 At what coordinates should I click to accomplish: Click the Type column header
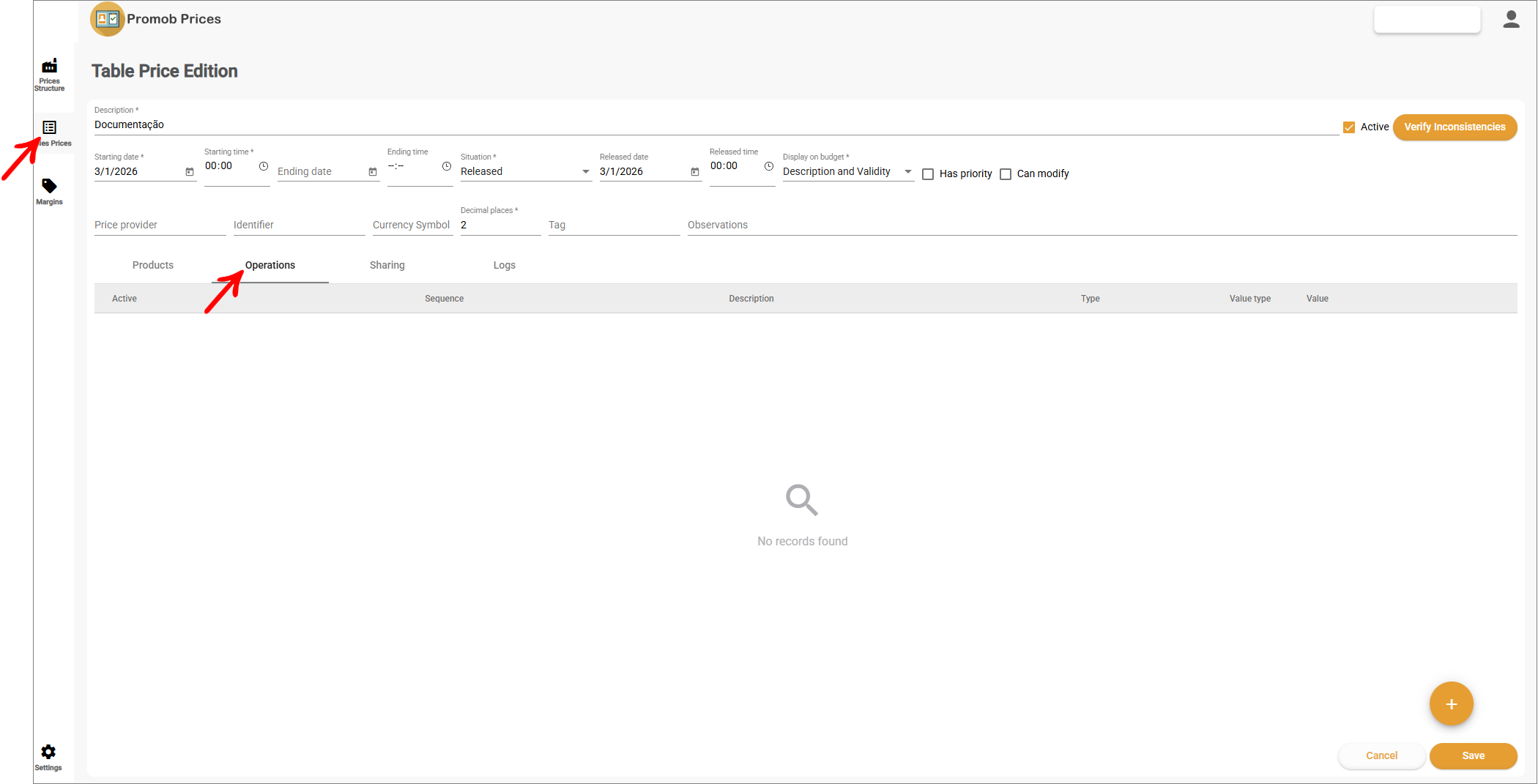pos(1090,299)
